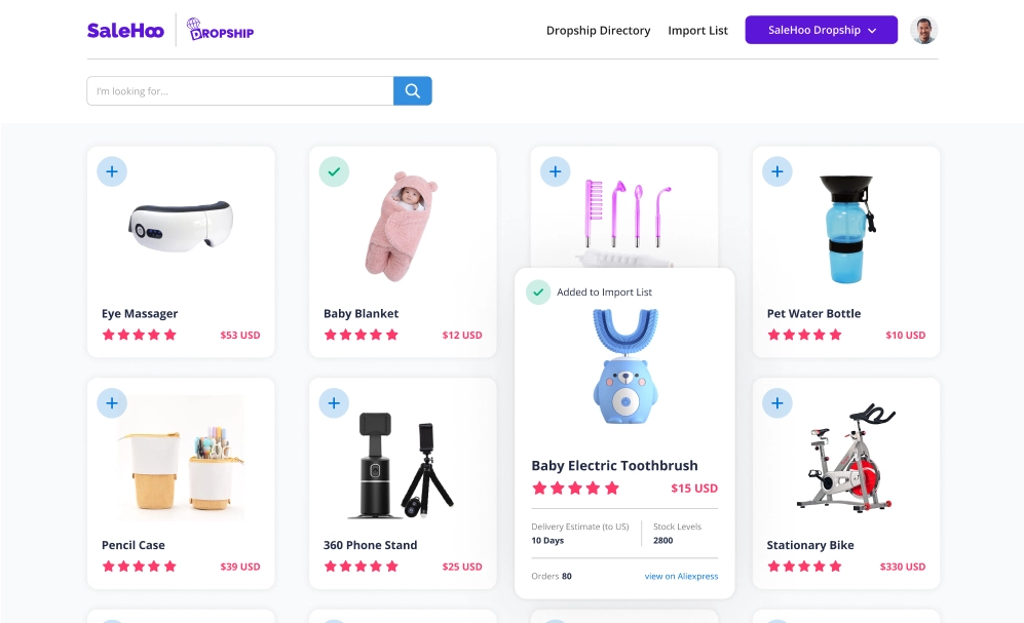1024x623 pixels.
Task: Add Pencil Case with plus icon
Action: (x=112, y=403)
